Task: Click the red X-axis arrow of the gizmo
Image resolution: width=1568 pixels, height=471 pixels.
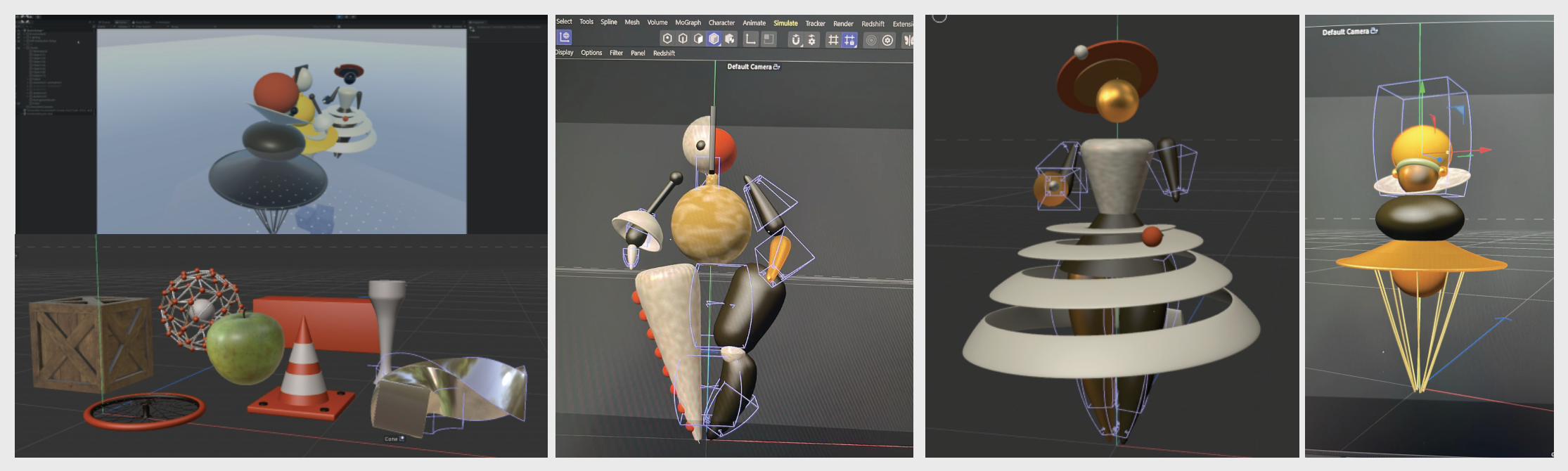Action: (1484, 150)
